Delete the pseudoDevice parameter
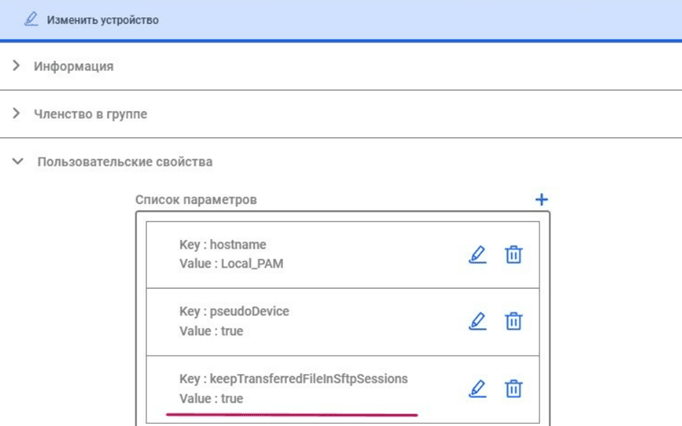Screen dimensions: 682x426 [x=514, y=321]
